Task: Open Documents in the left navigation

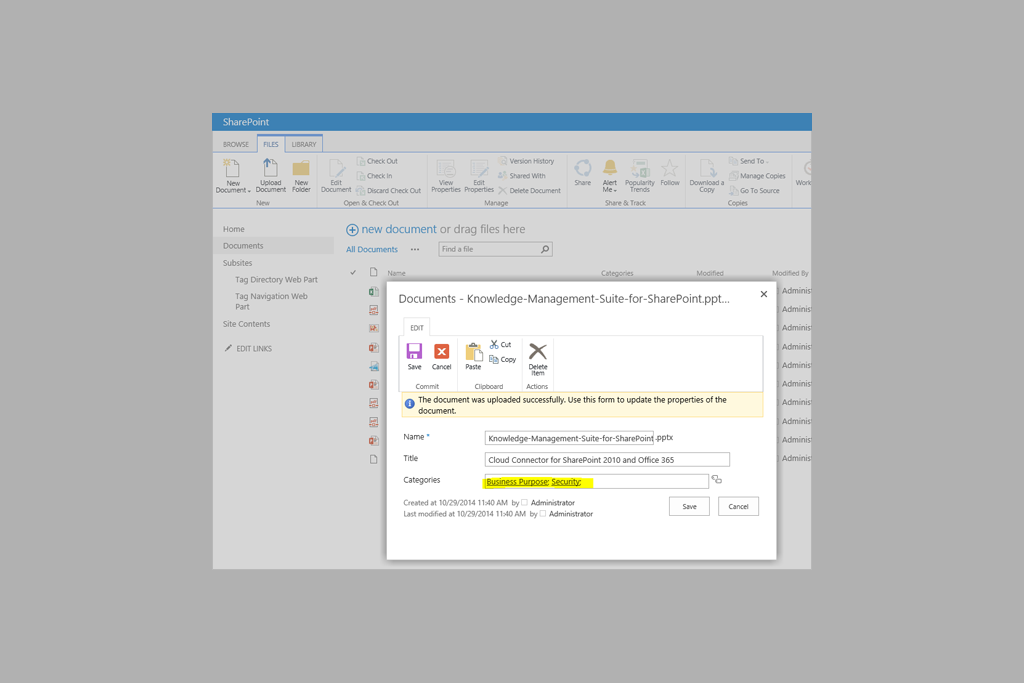Action: click(x=243, y=246)
